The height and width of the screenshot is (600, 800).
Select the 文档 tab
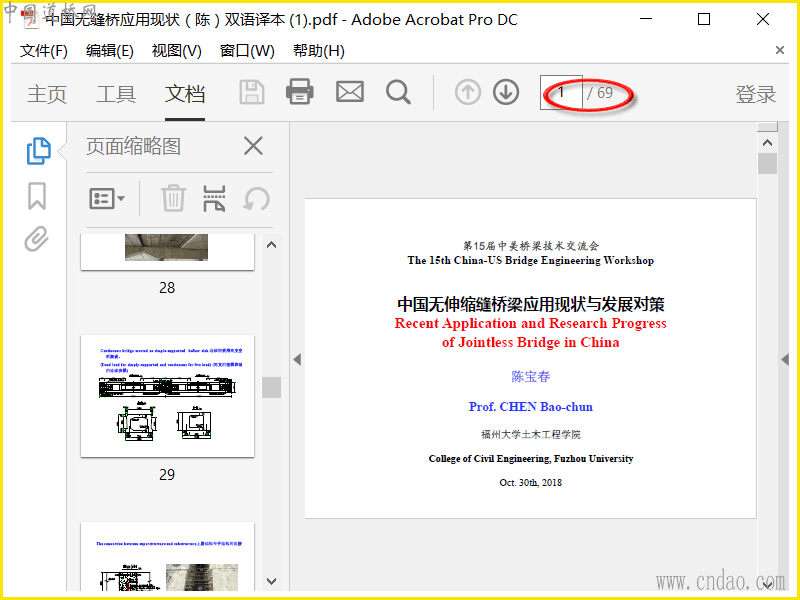[x=185, y=94]
